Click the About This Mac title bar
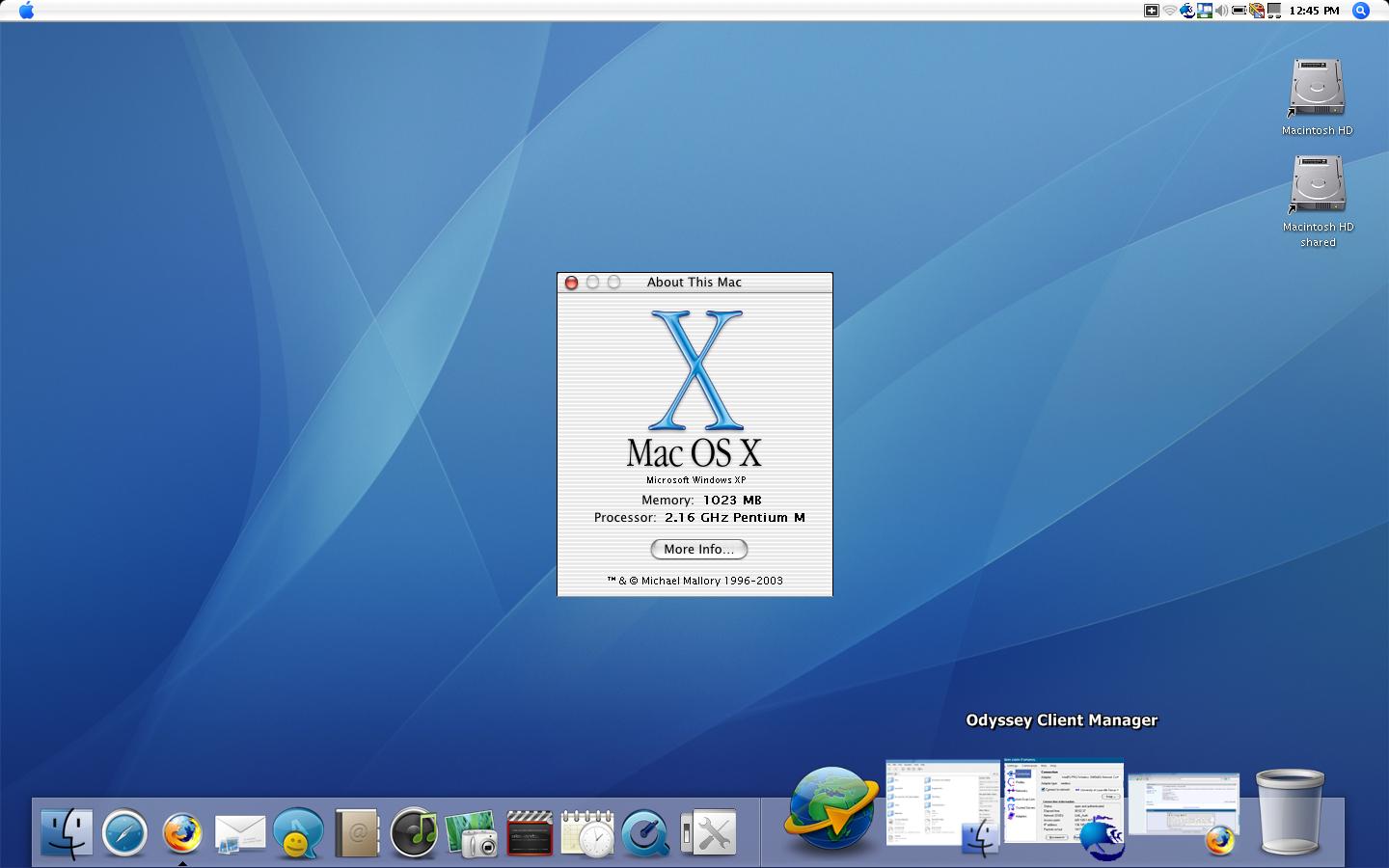Screen dimensions: 1389x868 pyautogui.click(x=694, y=283)
